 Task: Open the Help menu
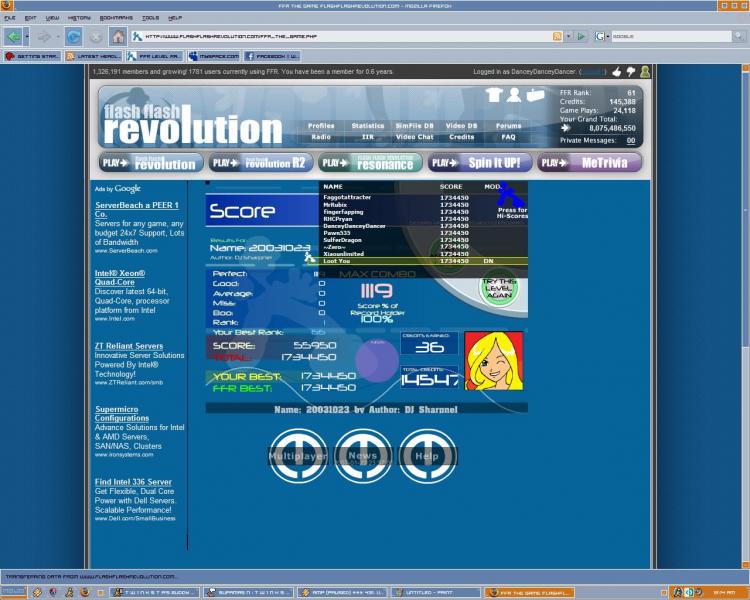coord(175,18)
